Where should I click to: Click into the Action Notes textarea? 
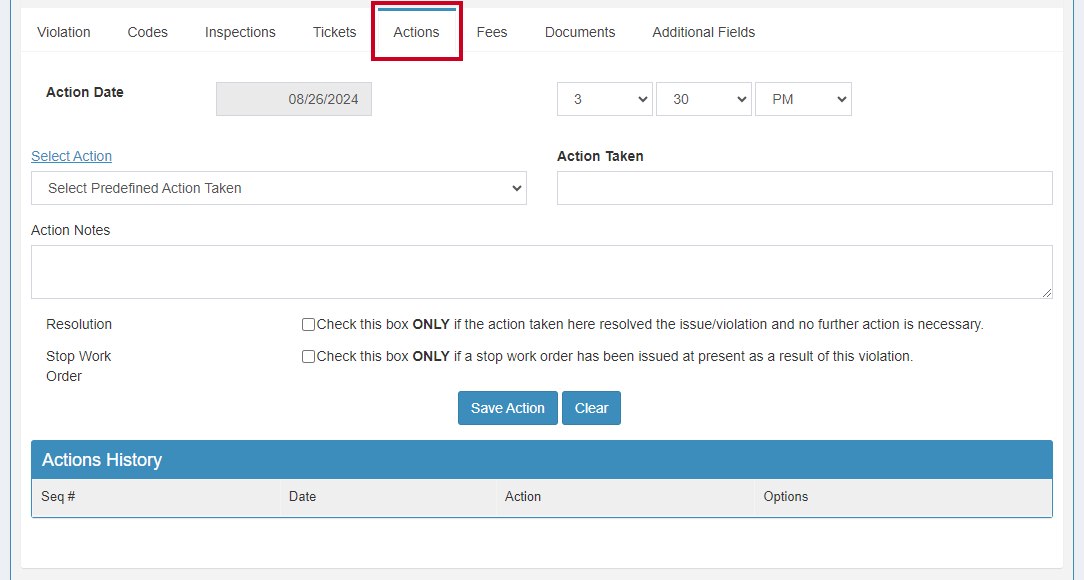pos(542,272)
